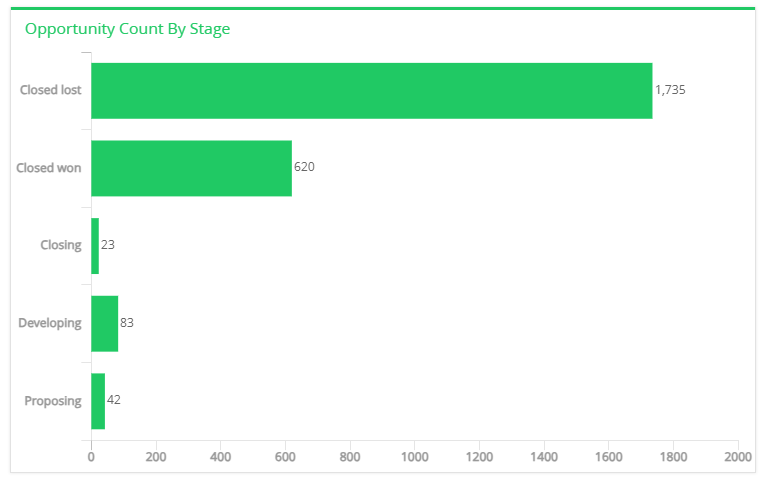Click the 600 tick on the x-axis
Screen dimensions: 767x482
pyautogui.click(x=285, y=457)
